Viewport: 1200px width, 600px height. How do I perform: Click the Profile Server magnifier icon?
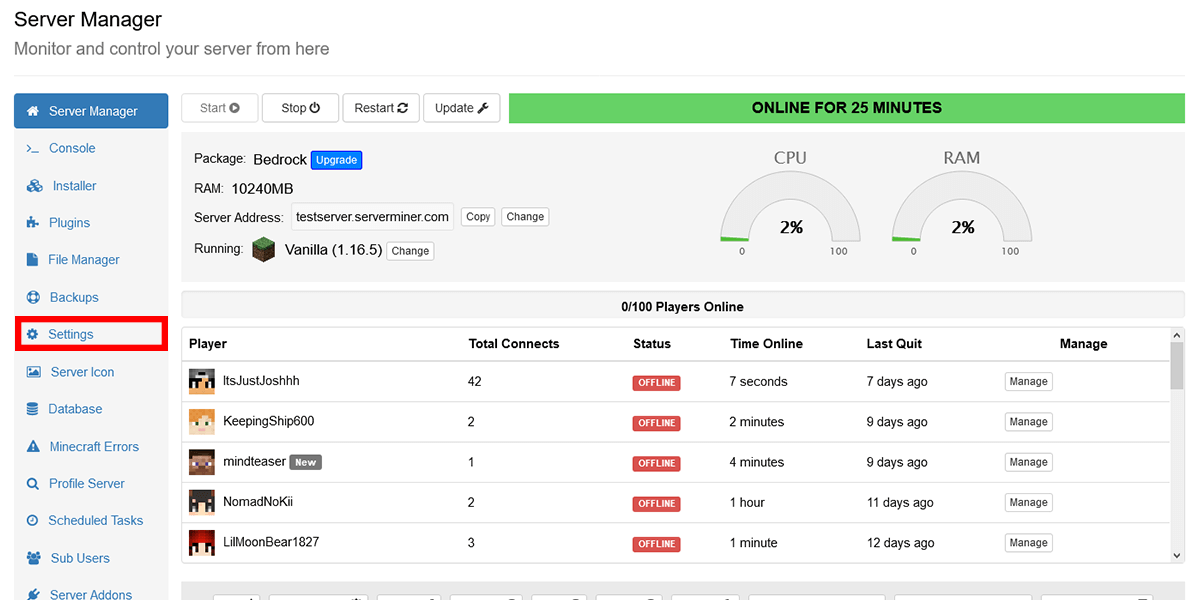coord(32,483)
